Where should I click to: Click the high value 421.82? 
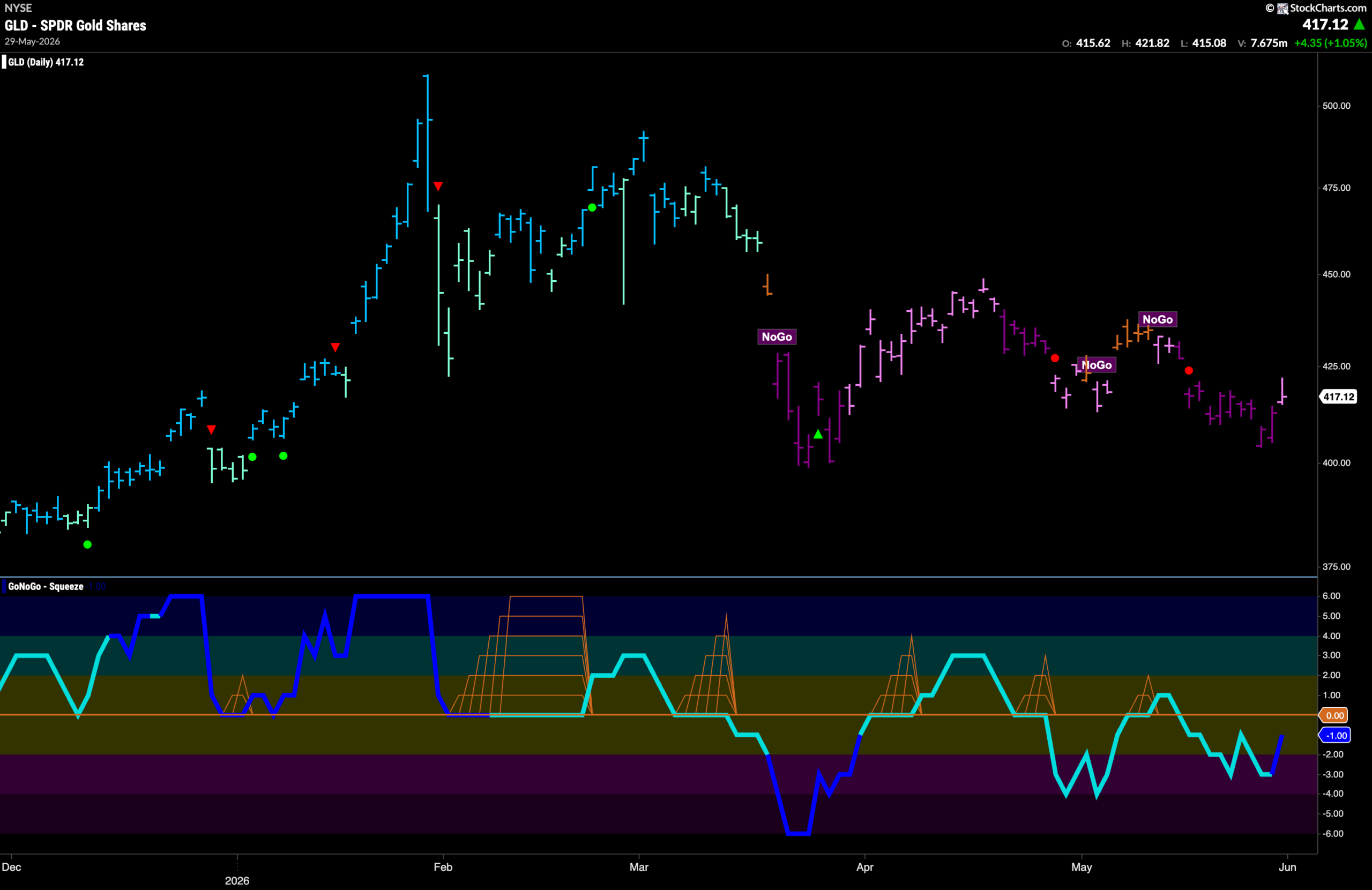[x=1152, y=43]
